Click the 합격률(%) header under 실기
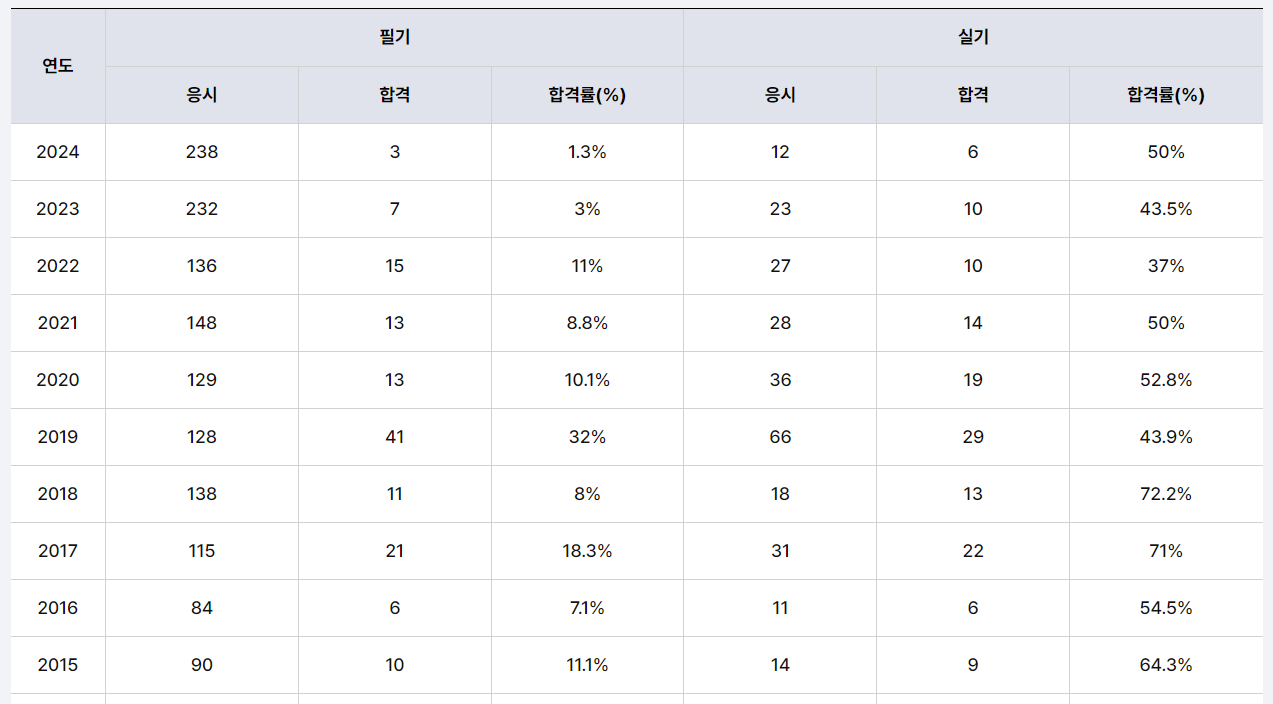This screenshot has height=704, width=1273. (1165, 95)
